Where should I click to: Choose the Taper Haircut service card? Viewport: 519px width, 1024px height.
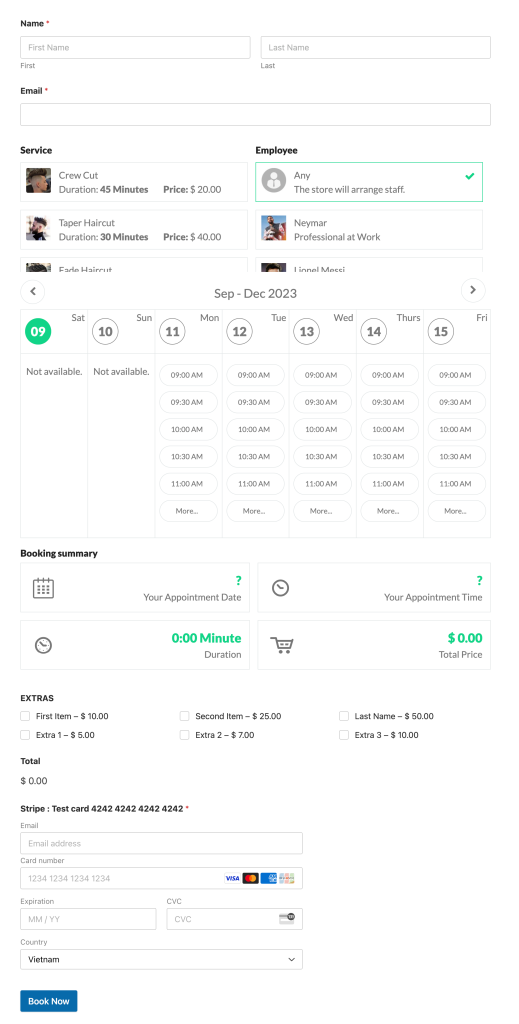[134, 229]
